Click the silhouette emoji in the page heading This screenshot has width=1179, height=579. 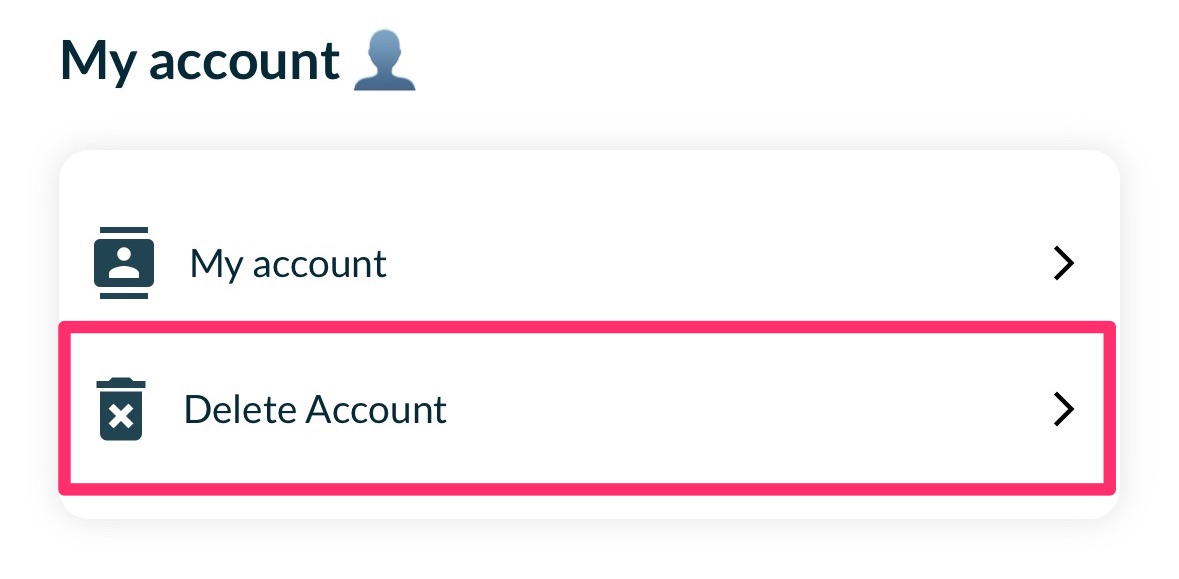pyautogui.click(x=385, y=61)
